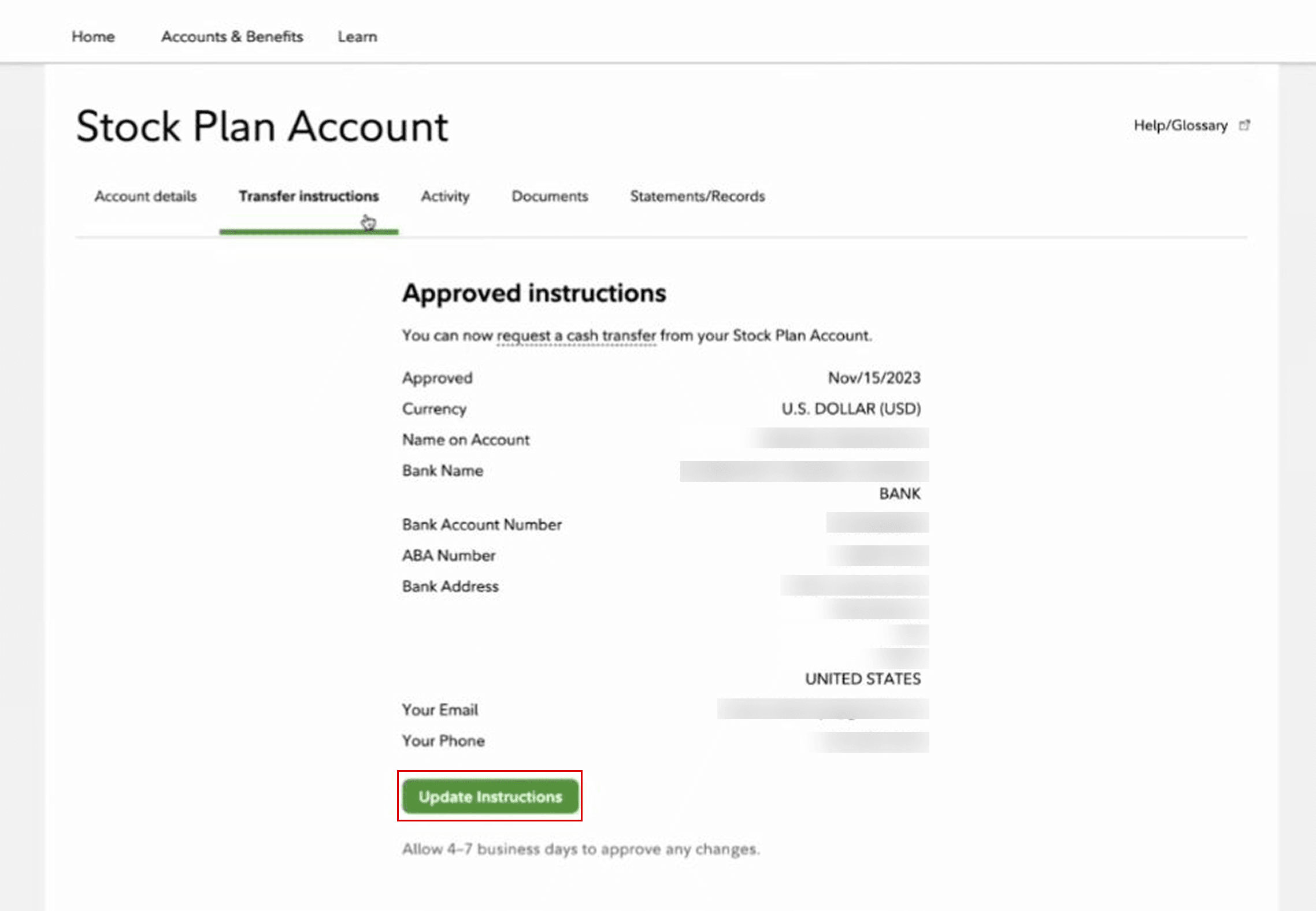Click the blurred Your Email value
This screenshot has height=911, width=1316.
coord(822,709)
